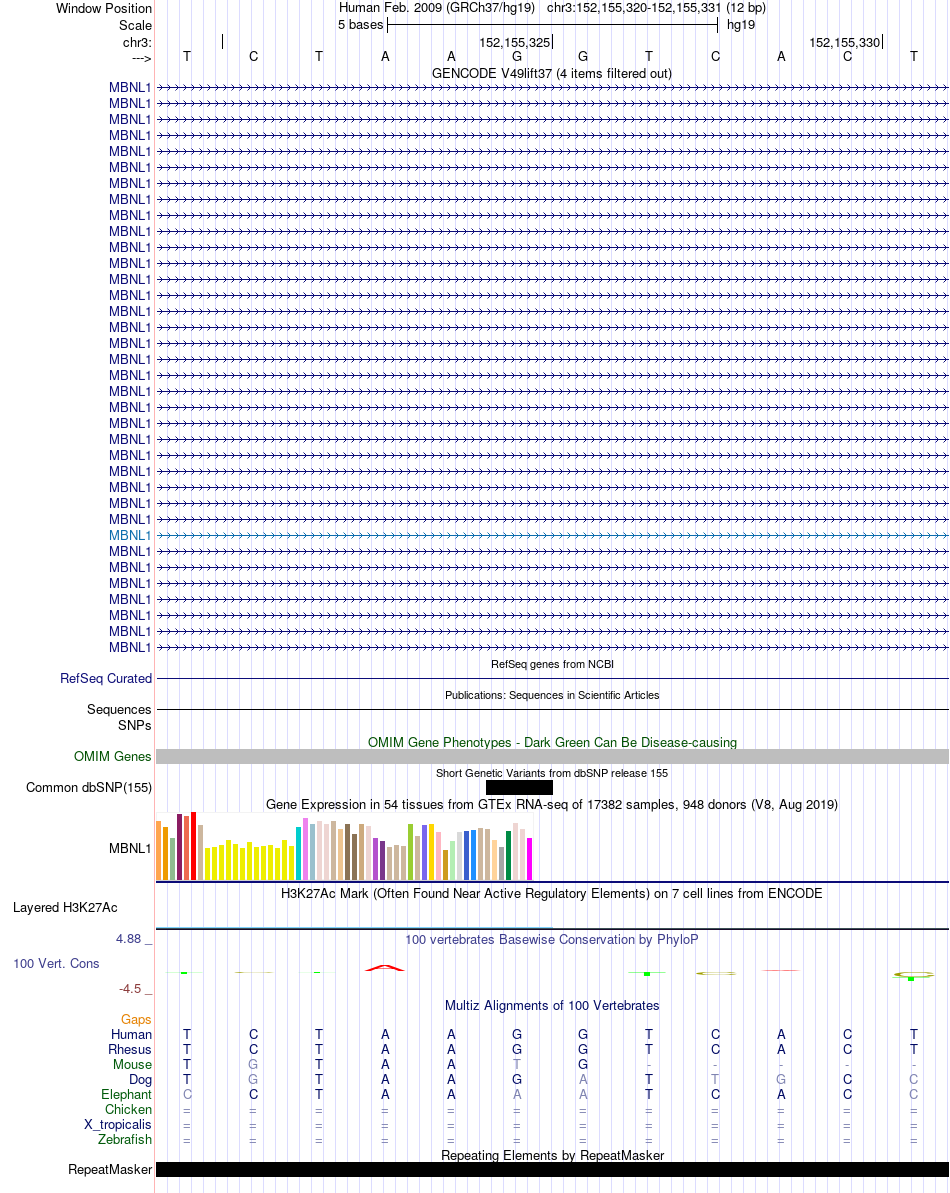Click the 'Dog' species row label

pyautogui.click(x=141, y=1080)
